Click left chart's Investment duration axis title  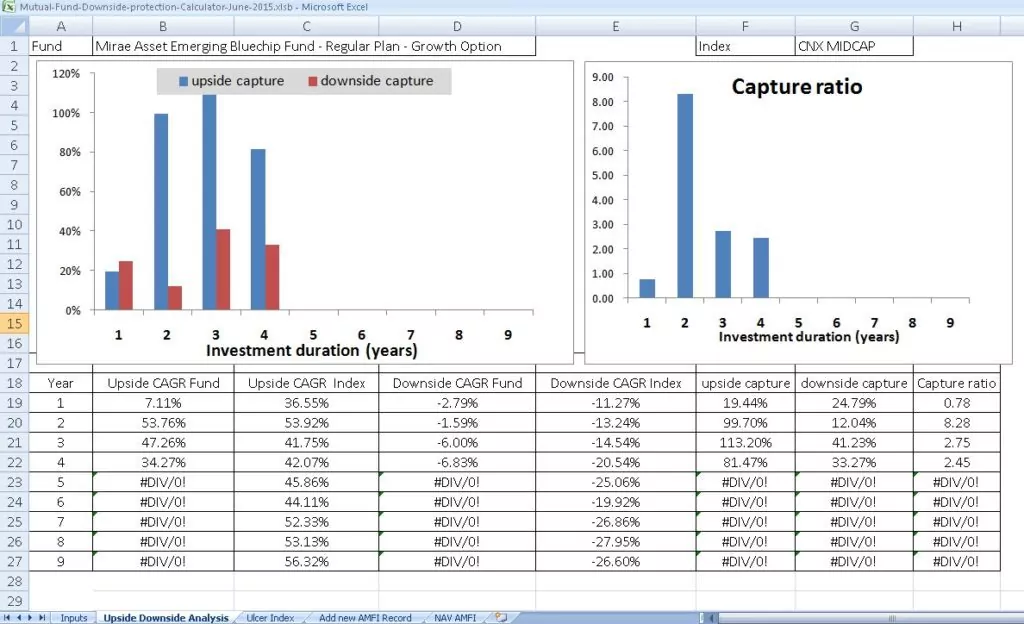[x=312, y=351]
